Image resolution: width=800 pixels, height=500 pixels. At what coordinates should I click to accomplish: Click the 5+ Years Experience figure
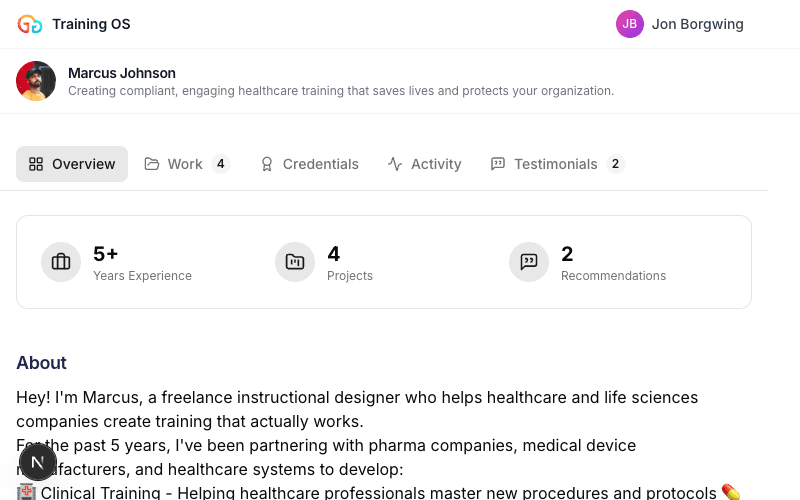[106, 254]
